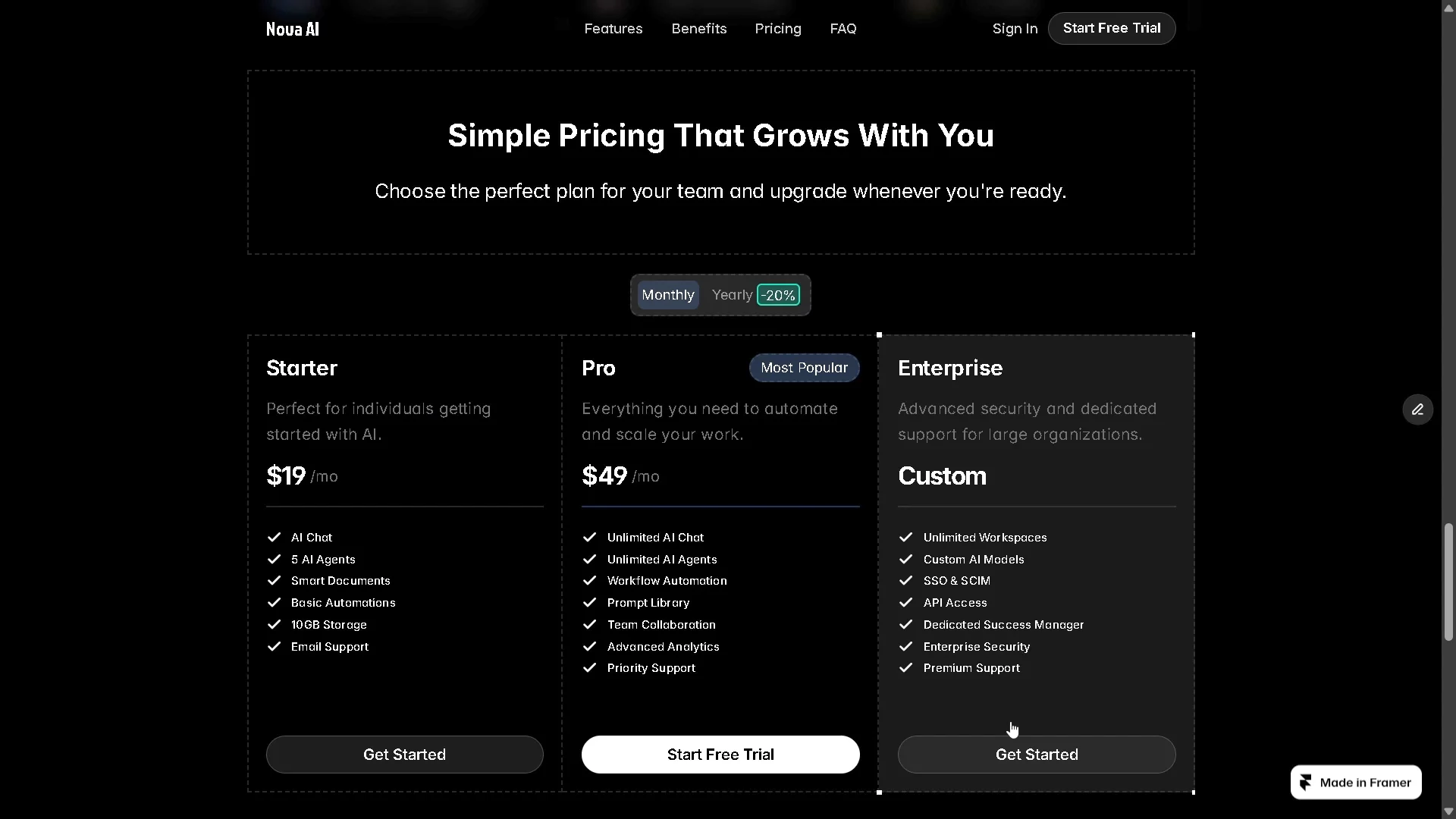Click the checkmark beside Workflow Automation

pyautogui.click(x=589, y=580)
